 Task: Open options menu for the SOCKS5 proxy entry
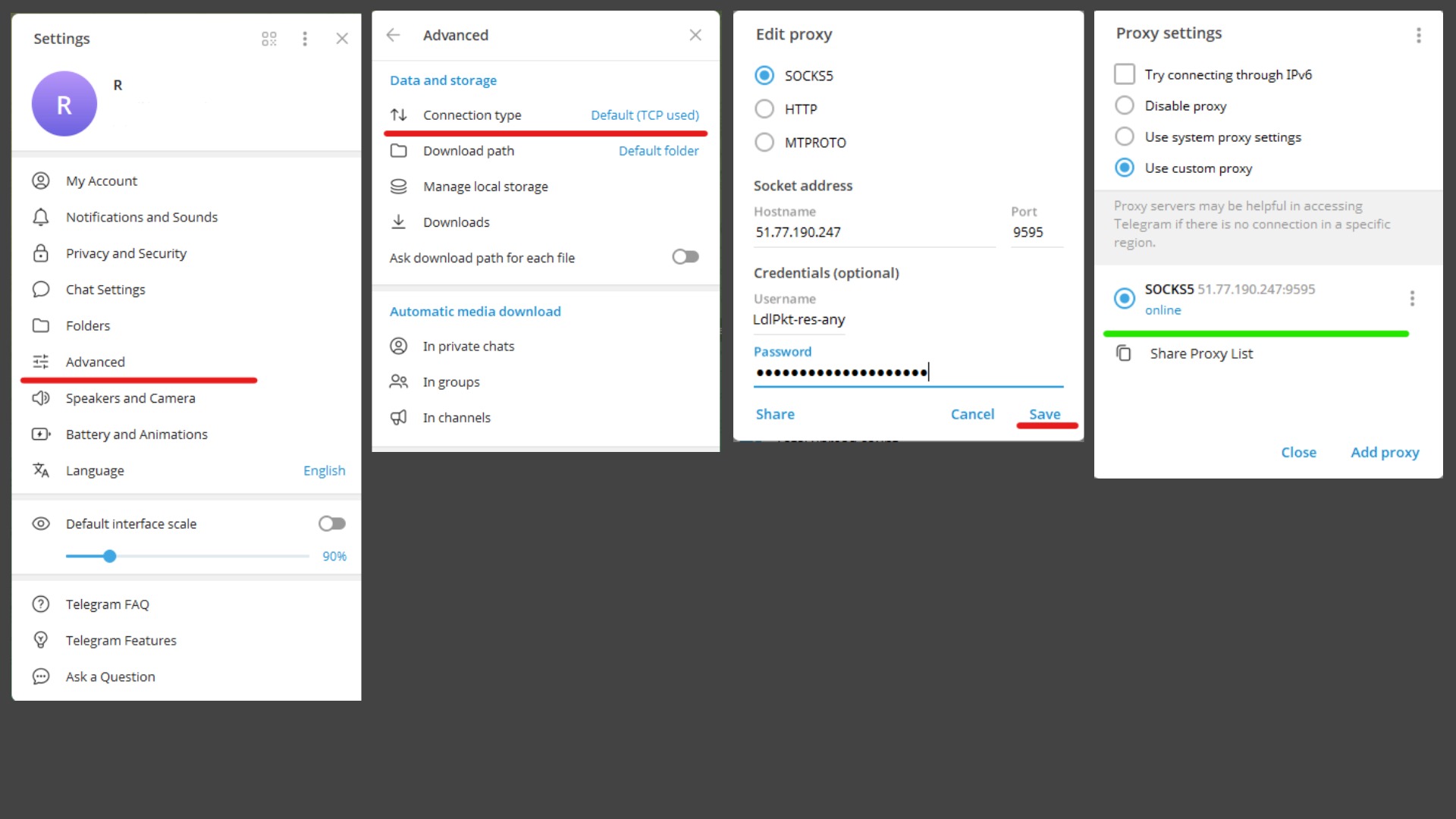click(1412, 298)
